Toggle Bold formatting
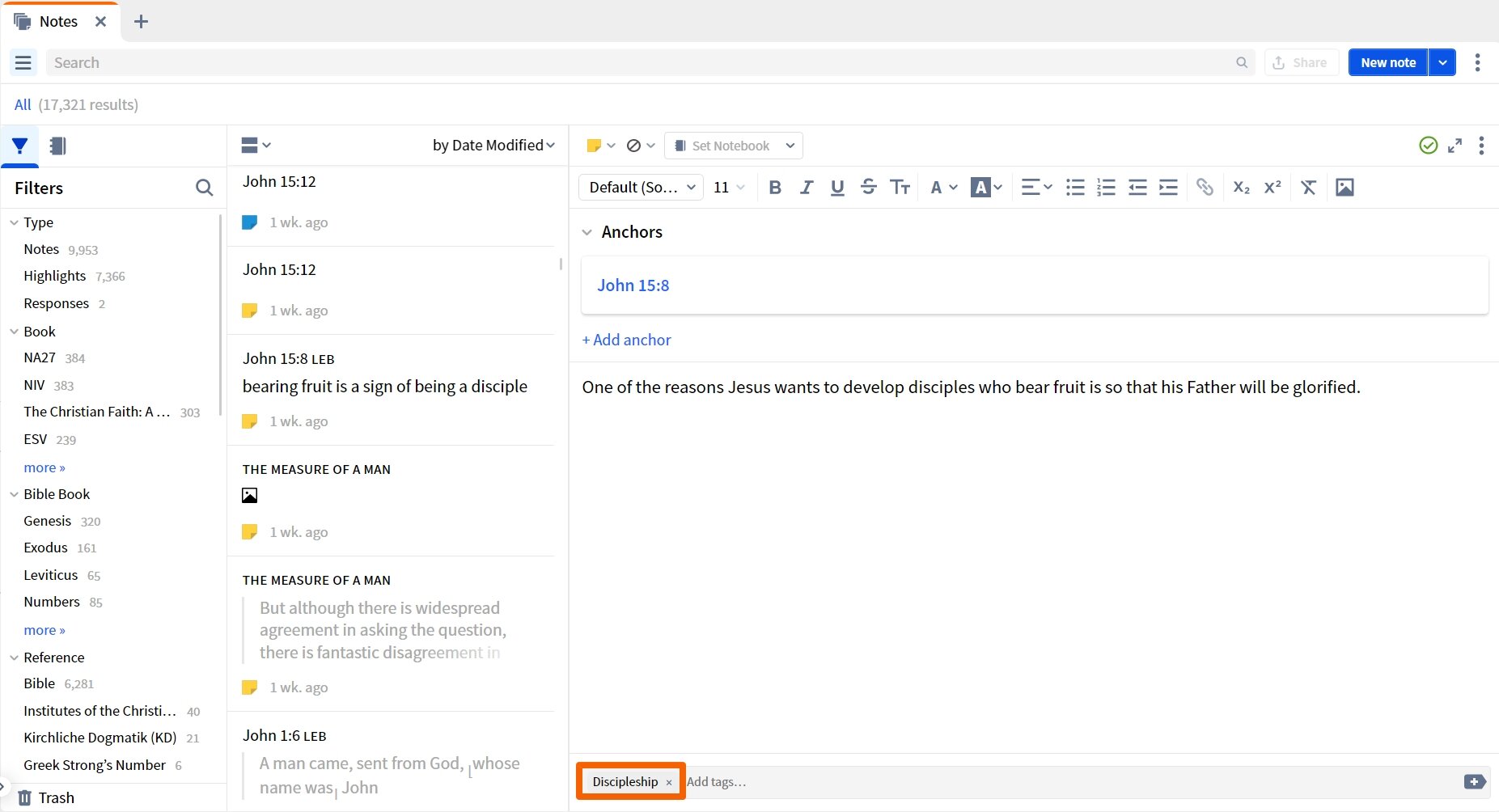The height and width of the screenshot is (812, 1499). (x=775, y=187)
